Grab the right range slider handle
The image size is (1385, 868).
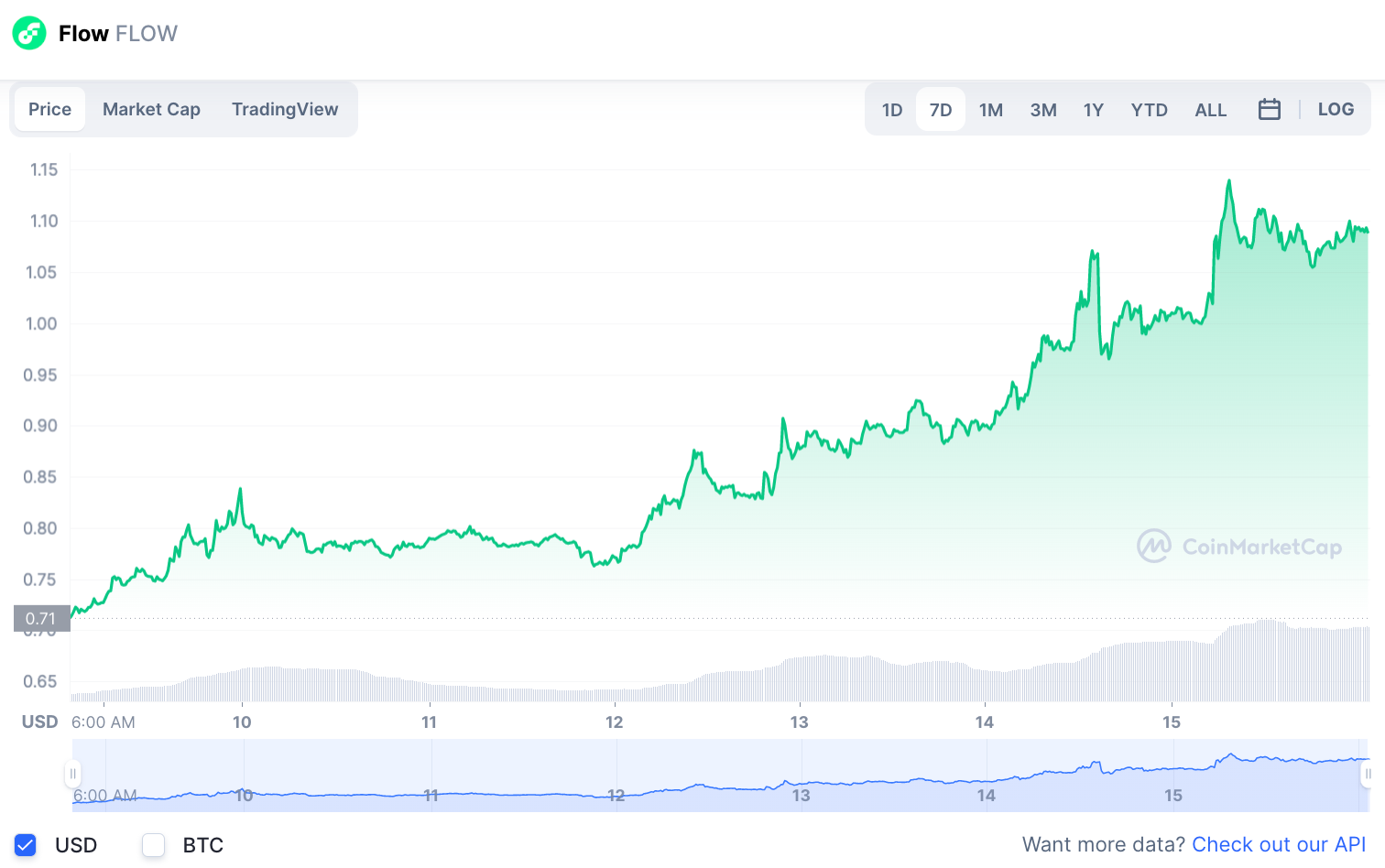click(1367, 775)
